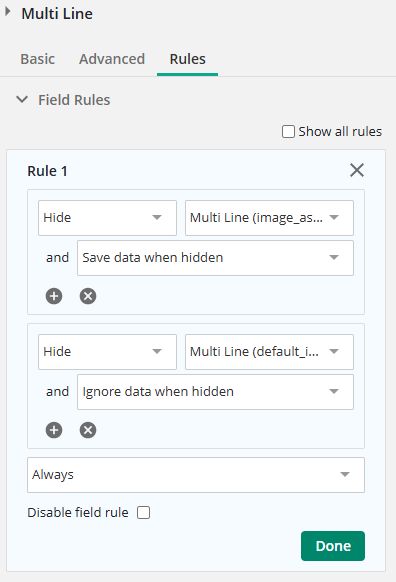Open the Always condition dropdown
396x582 pixels.
coord(196,475)
